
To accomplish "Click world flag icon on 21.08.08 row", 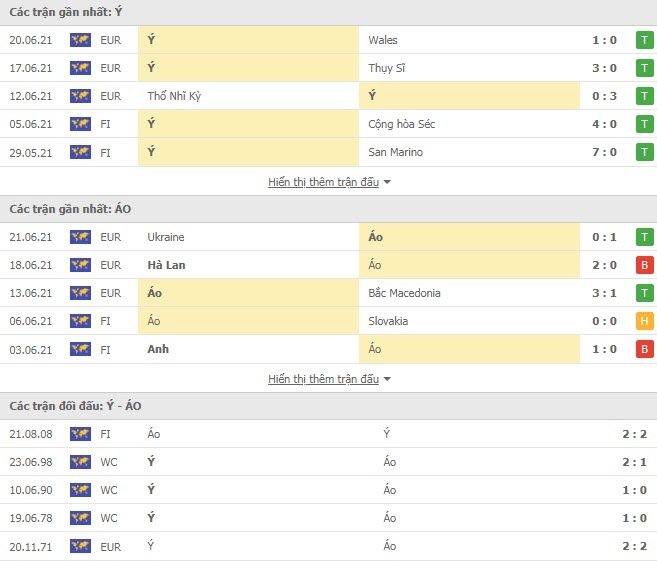I will [80, 434].
